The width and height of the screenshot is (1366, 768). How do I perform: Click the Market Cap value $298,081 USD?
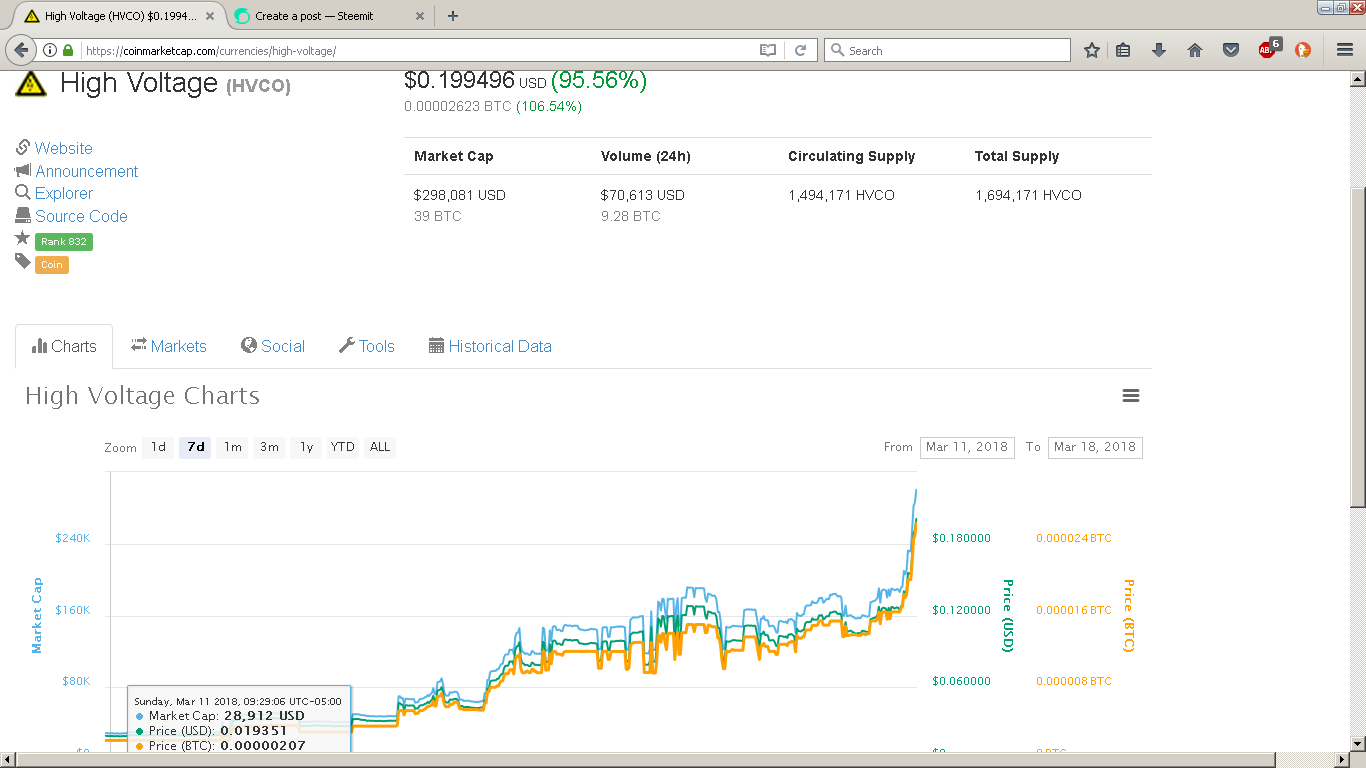point(460,195)
